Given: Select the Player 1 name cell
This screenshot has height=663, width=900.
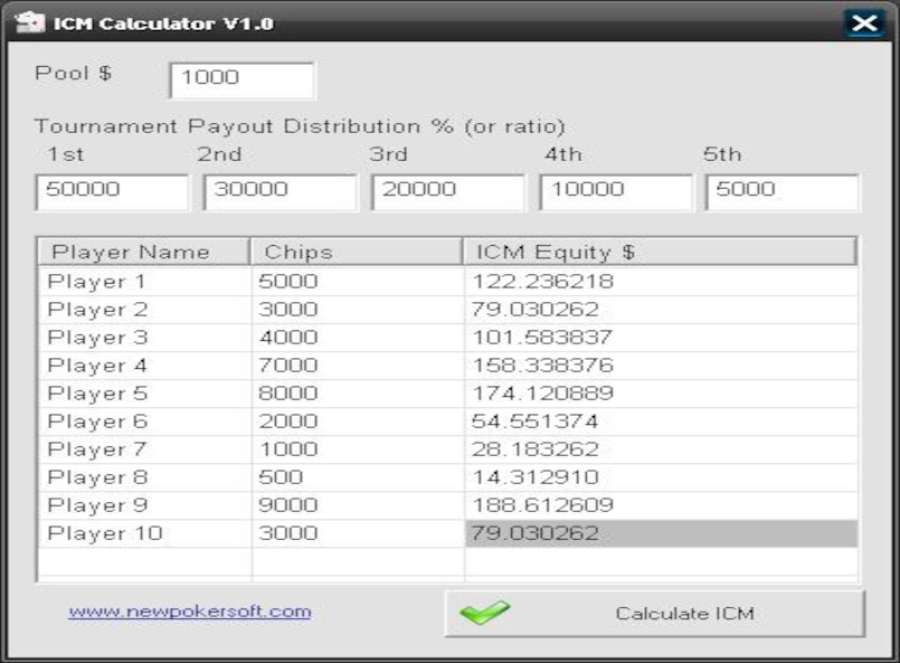Looking at the screenshot, I should coord(143,282).
